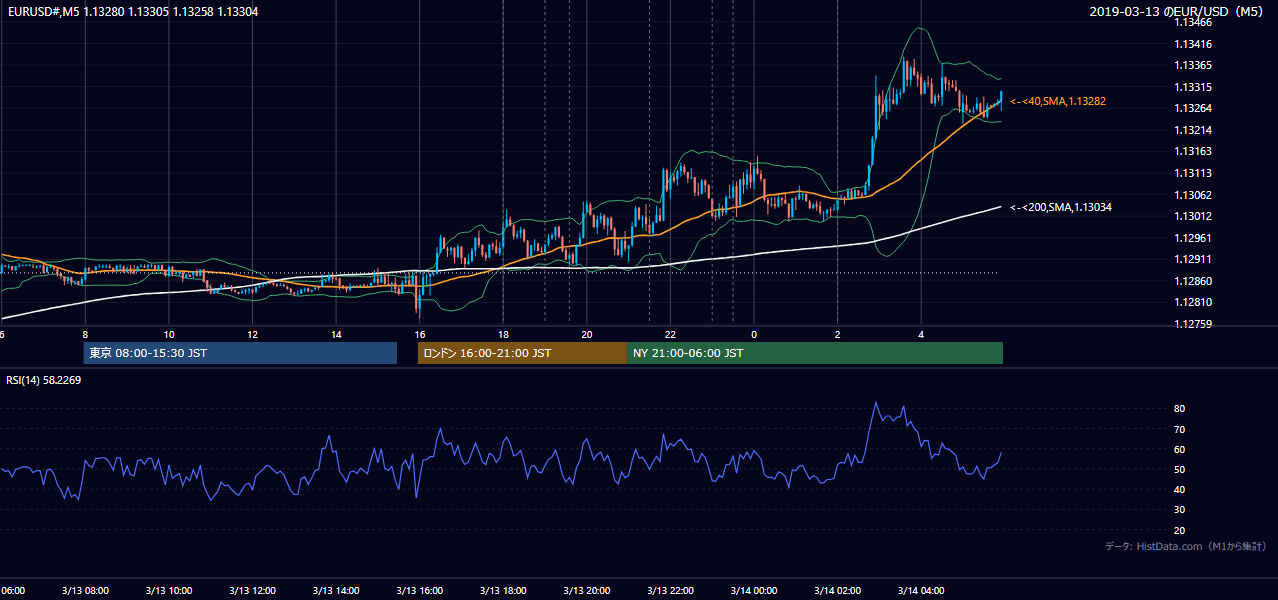Click price level 1.12911 on the price axis
The height and width of the screenshot is (600, 1278).
click(x=1194, y=259)
